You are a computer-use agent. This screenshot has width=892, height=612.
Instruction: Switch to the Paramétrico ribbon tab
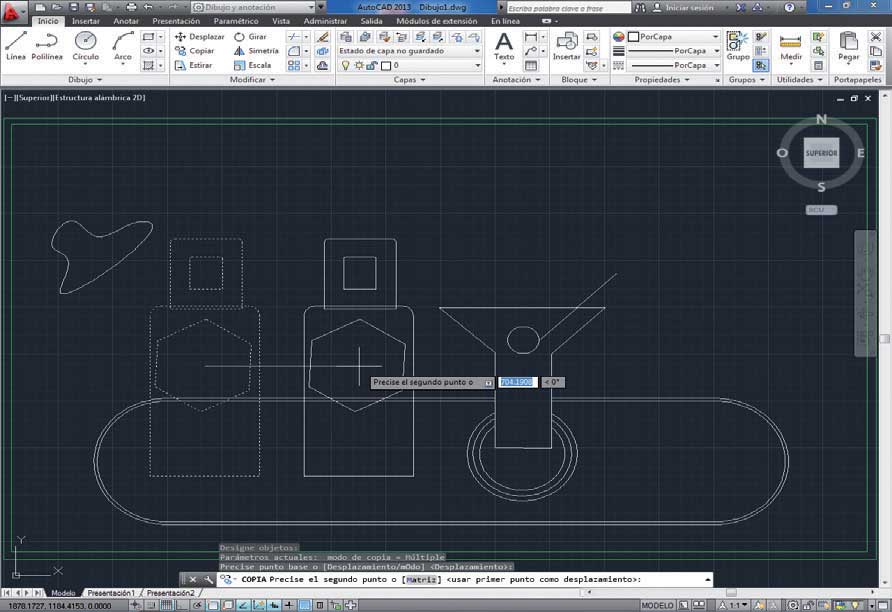pyautogui.click(x=235, y=21)
